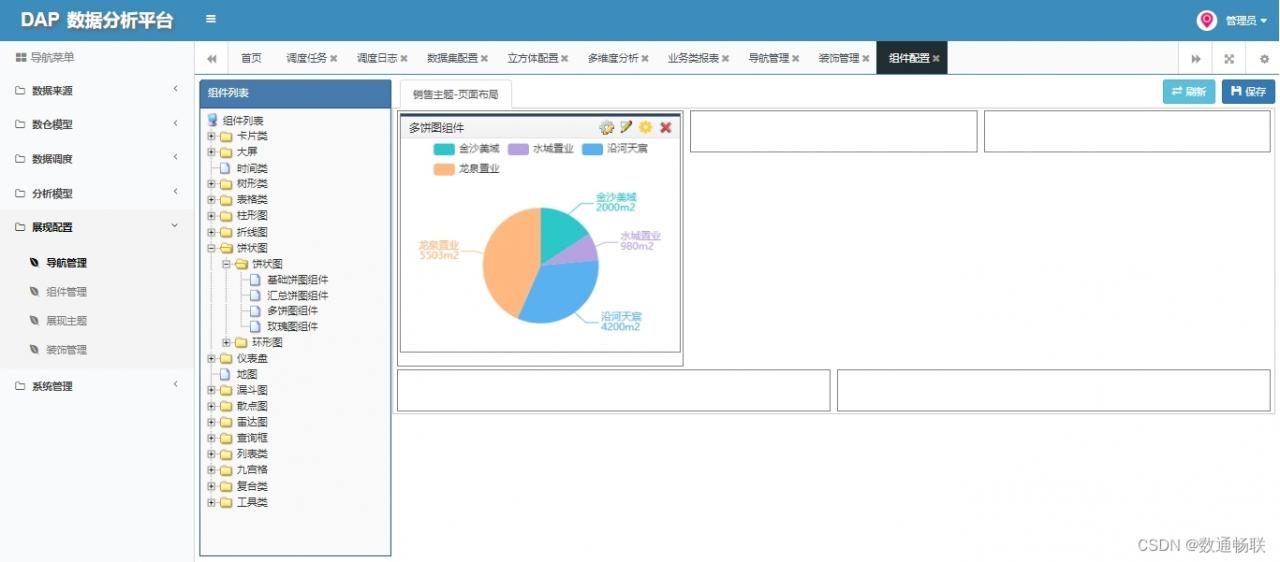Viewport: 1280px width, 562px height.
Task: Click tab bar back double-arrow icon
Action: 212,59
